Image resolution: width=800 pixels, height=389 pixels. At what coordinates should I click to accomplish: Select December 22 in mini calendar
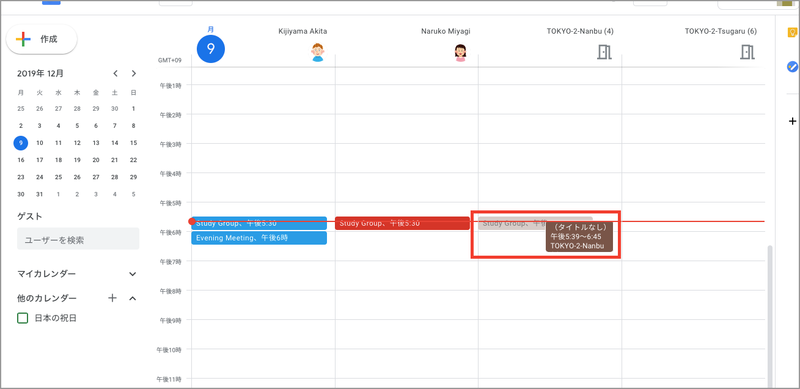click(133, 160)
